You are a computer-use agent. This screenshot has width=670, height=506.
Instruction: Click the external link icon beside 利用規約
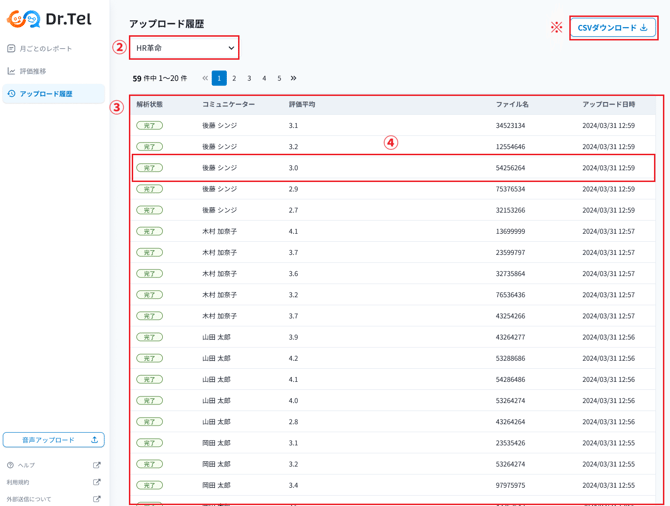tap(97, 482)
